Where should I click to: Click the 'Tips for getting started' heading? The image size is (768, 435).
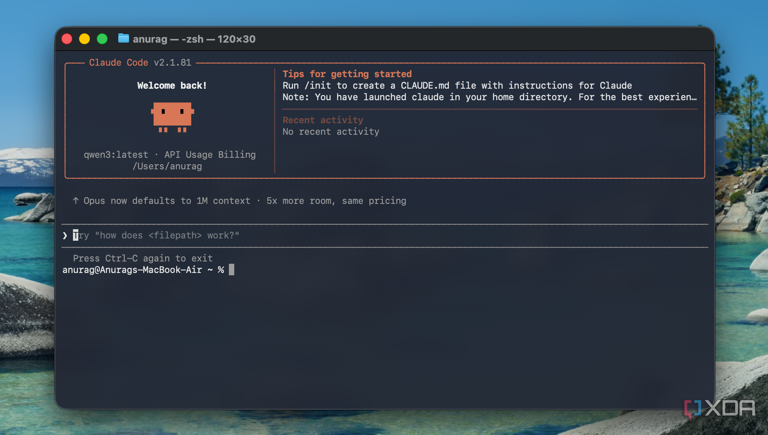coord(347,74)
